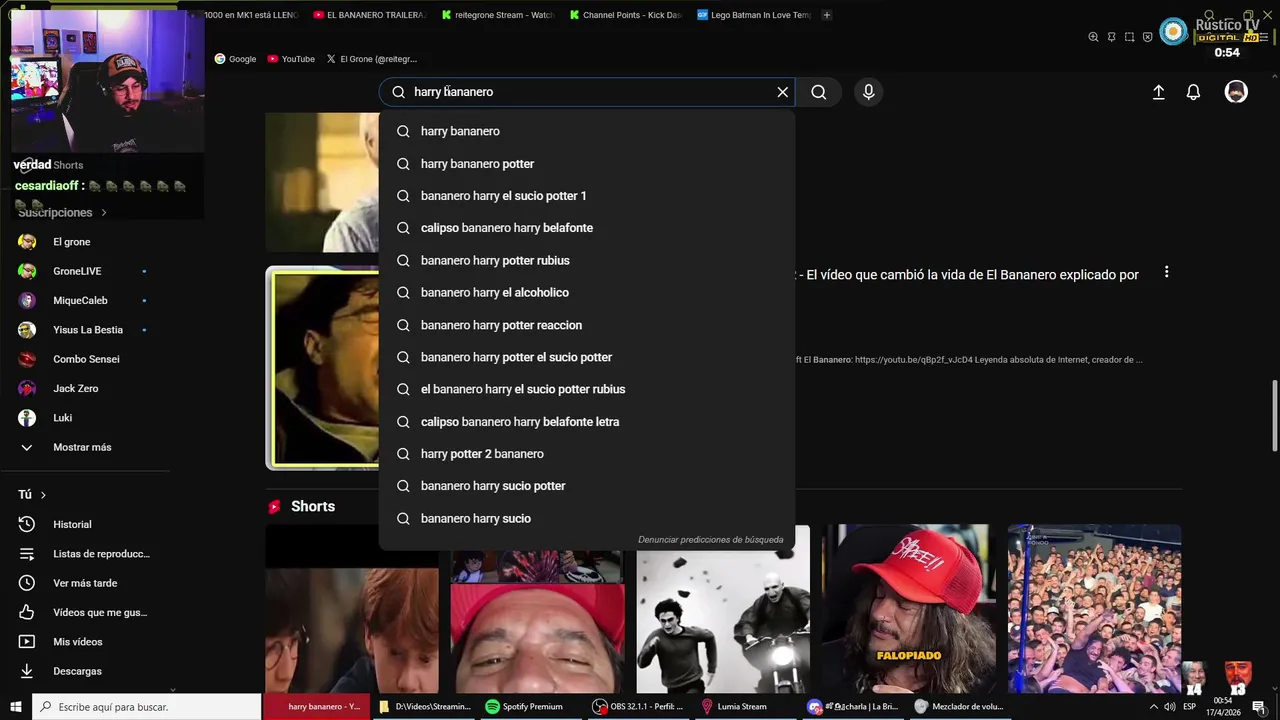Click the magnifier search button

tap(819, 92)
